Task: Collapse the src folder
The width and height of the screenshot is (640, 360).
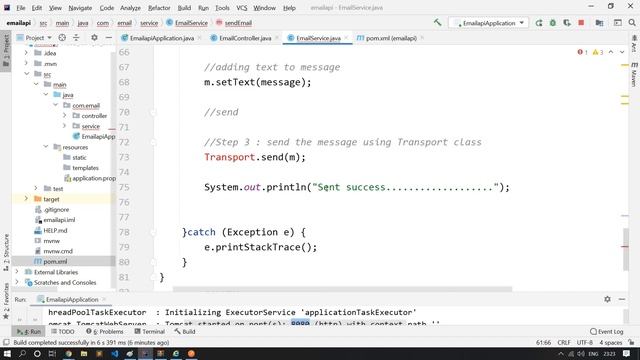Action: click(26, 74)
